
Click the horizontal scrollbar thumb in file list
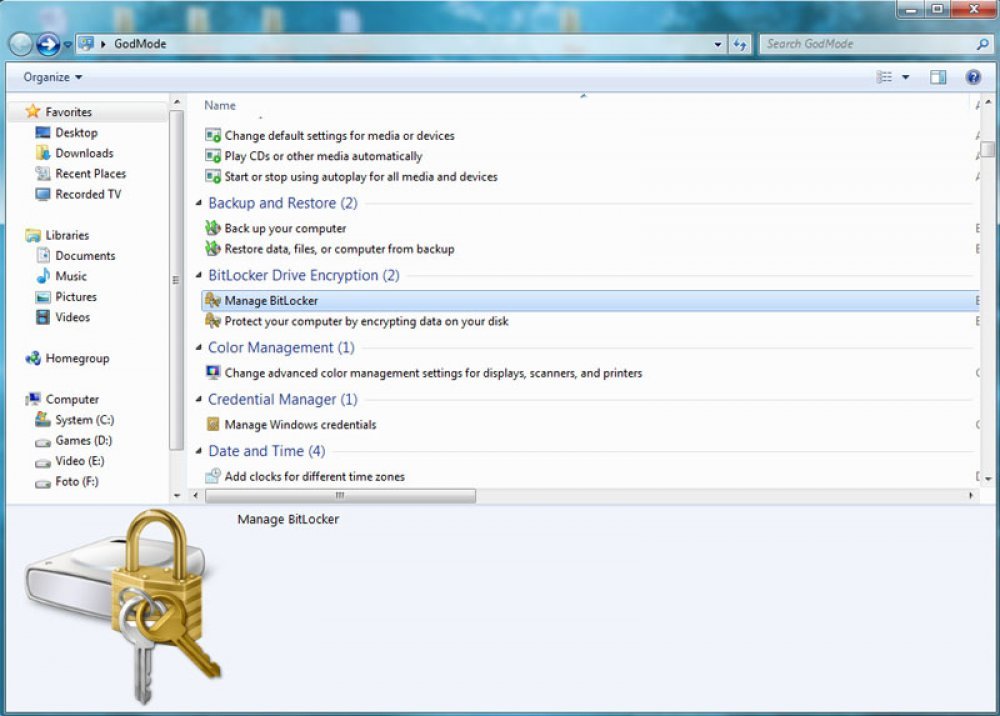click(x=340, y=495)
